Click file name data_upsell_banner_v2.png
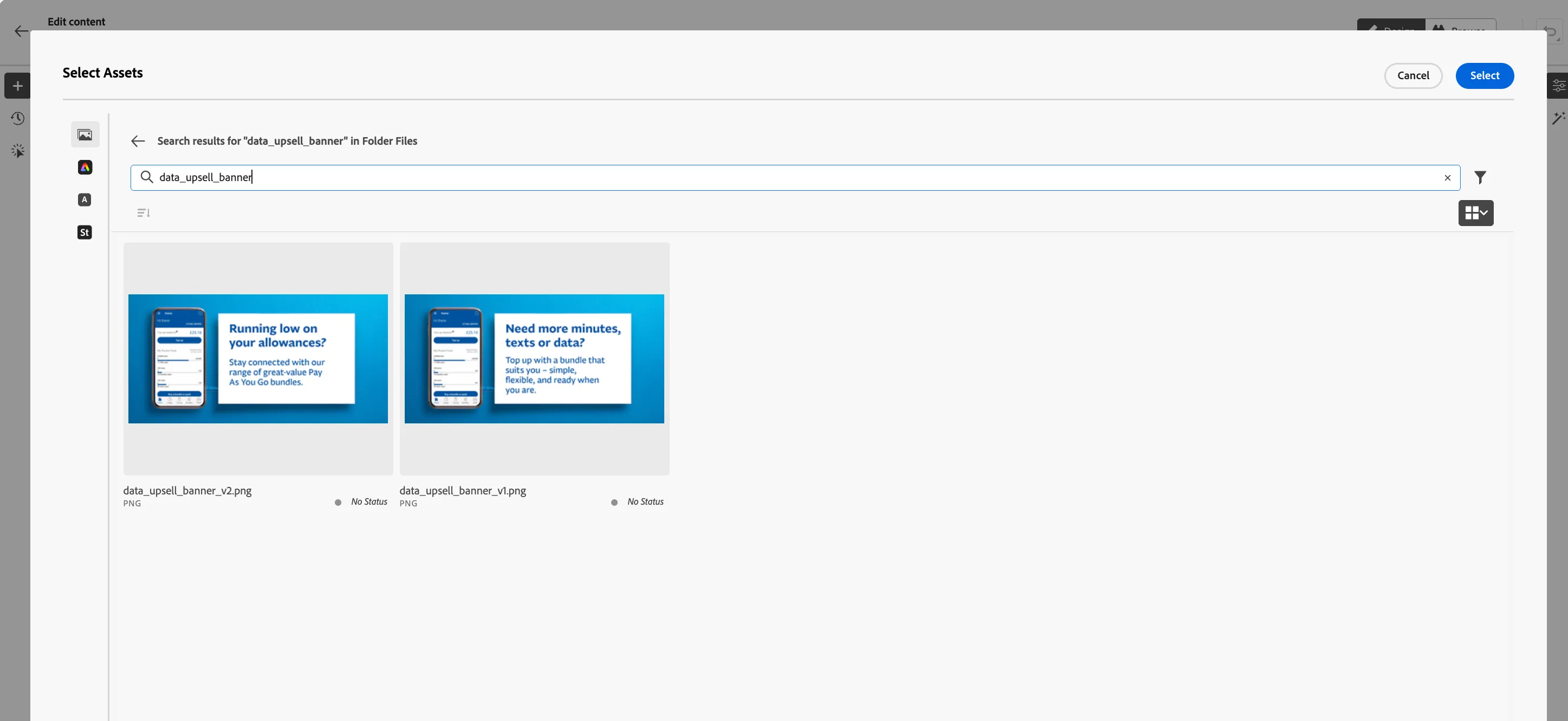The image size is (1568, 721). click(187, 491)
